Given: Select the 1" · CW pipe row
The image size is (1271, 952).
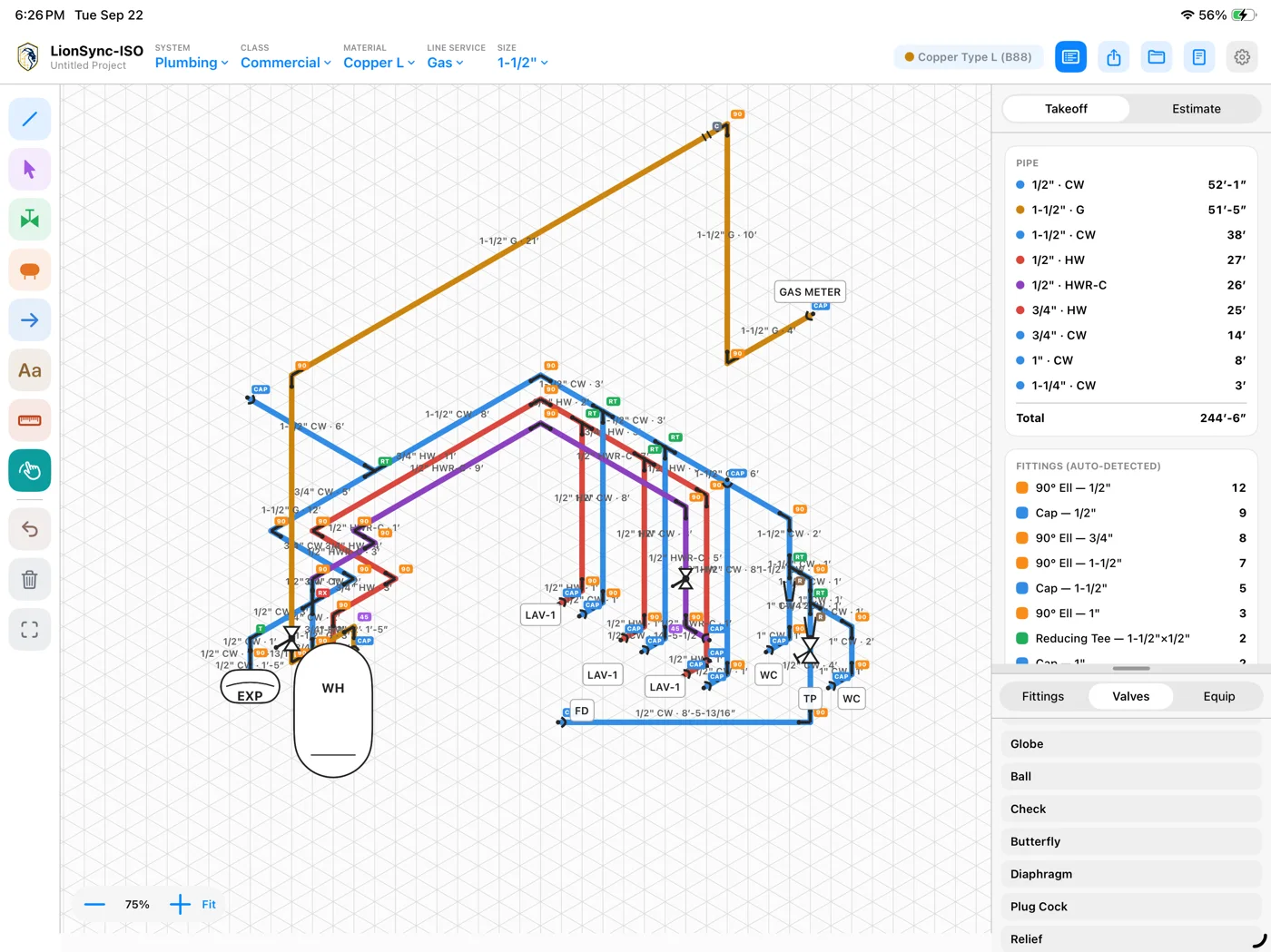Looking at the screenshot, I should click(1130, 360).
